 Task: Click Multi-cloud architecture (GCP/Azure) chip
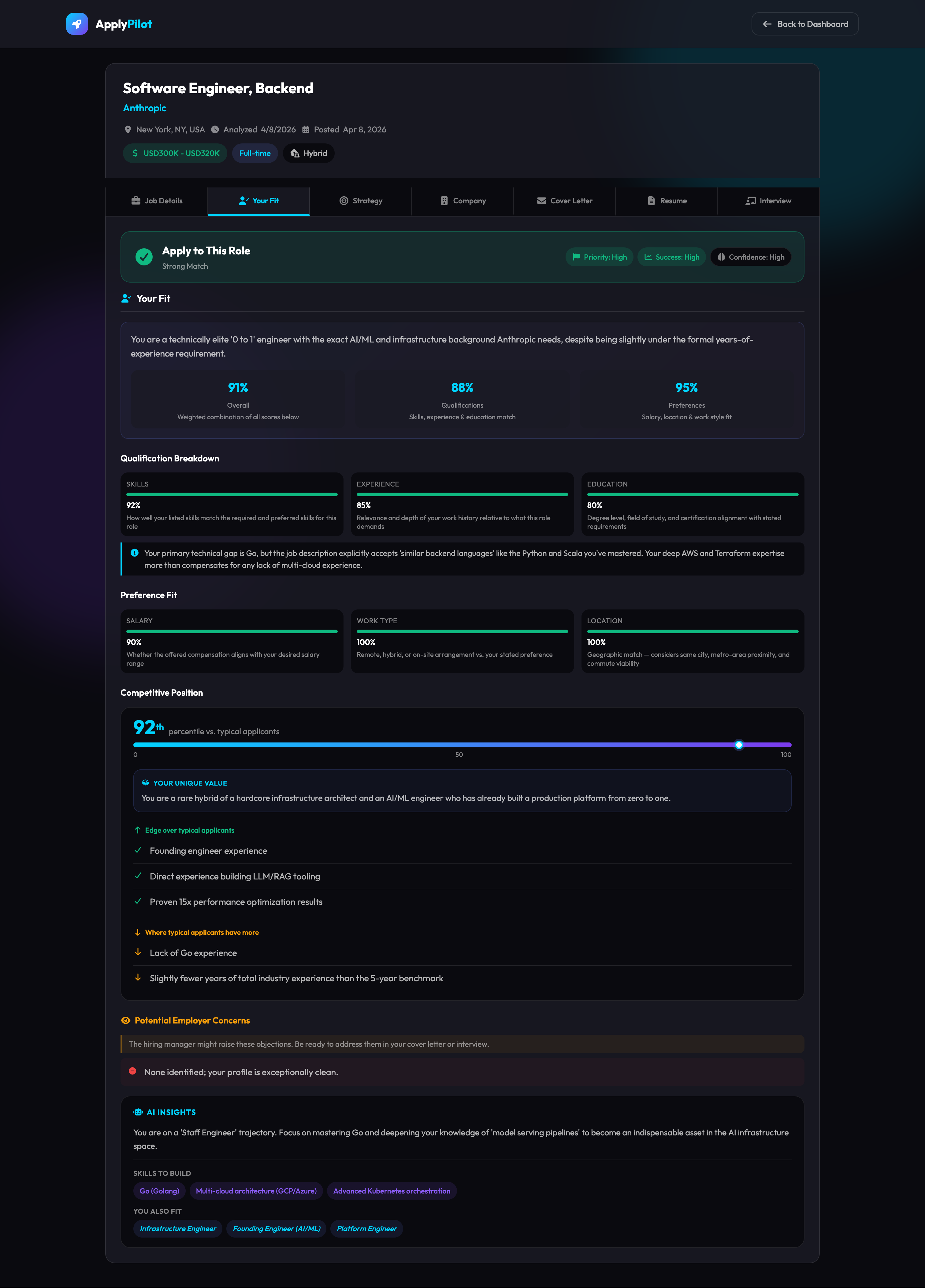coord(256,1191)
